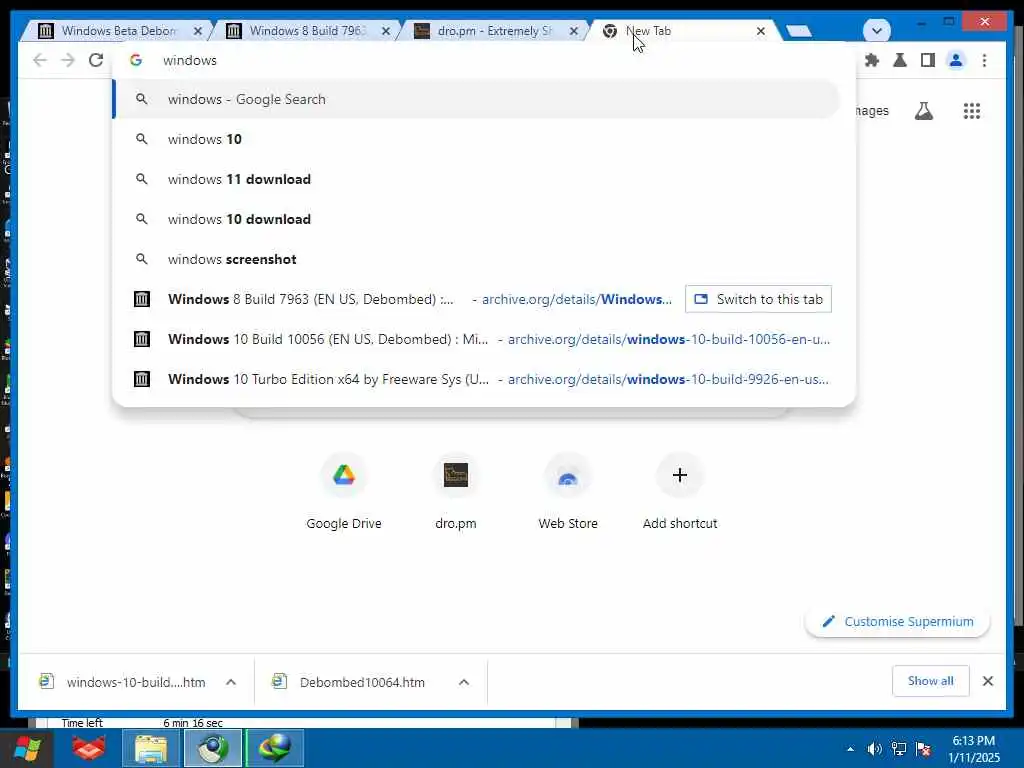Open the profile avatar menu
1024x768 pixels.
click(x=956, y=60)
